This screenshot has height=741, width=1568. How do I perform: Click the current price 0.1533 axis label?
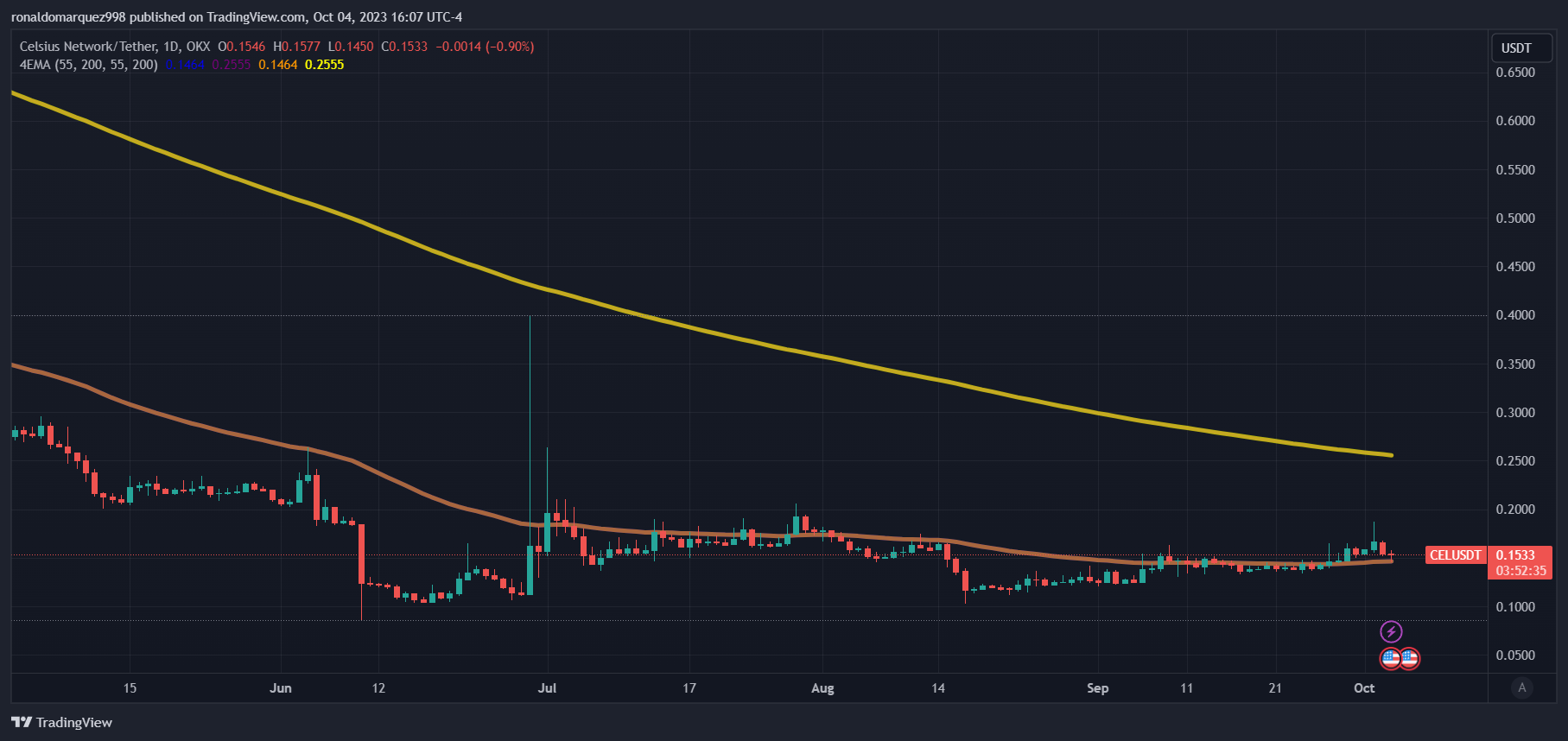[x=1516, y=555]
